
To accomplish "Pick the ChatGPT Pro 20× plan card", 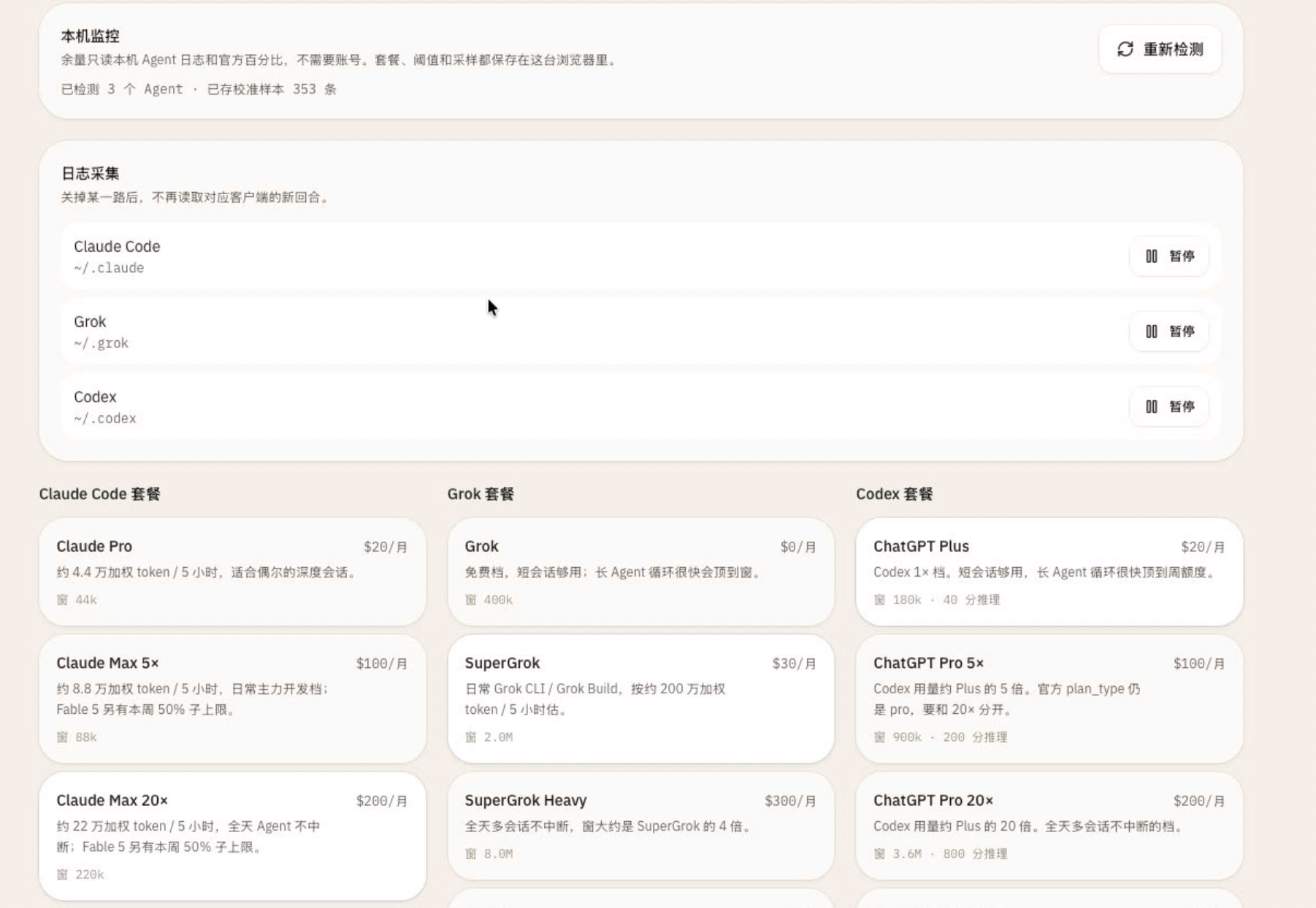I will tap(1049, 826).
